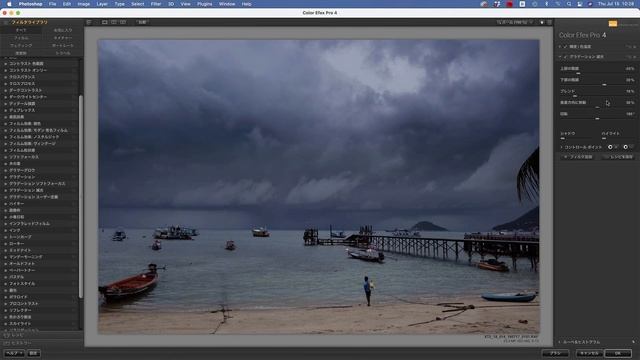Add control point with plus icon
The image size is (640, 360).
coord(610,147)
